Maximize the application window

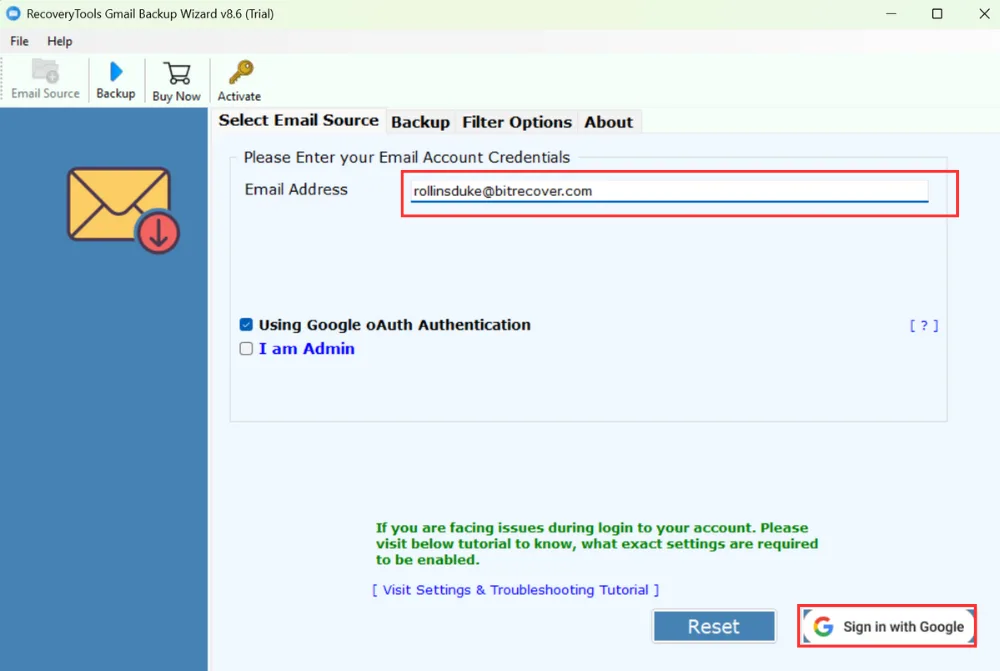coord(937,13)
